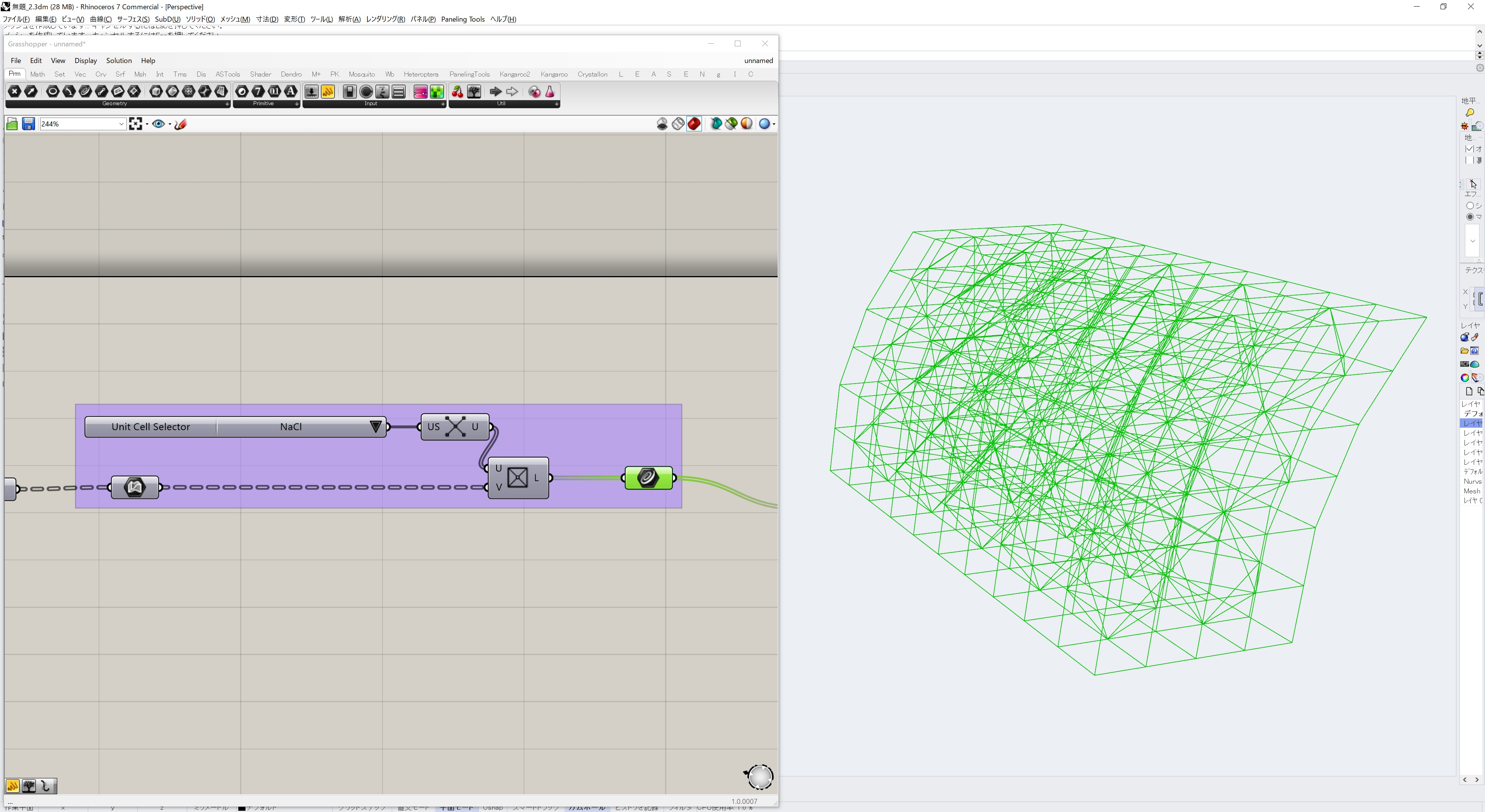Save the Grasshopper document with floppy icon

point(28,124)
